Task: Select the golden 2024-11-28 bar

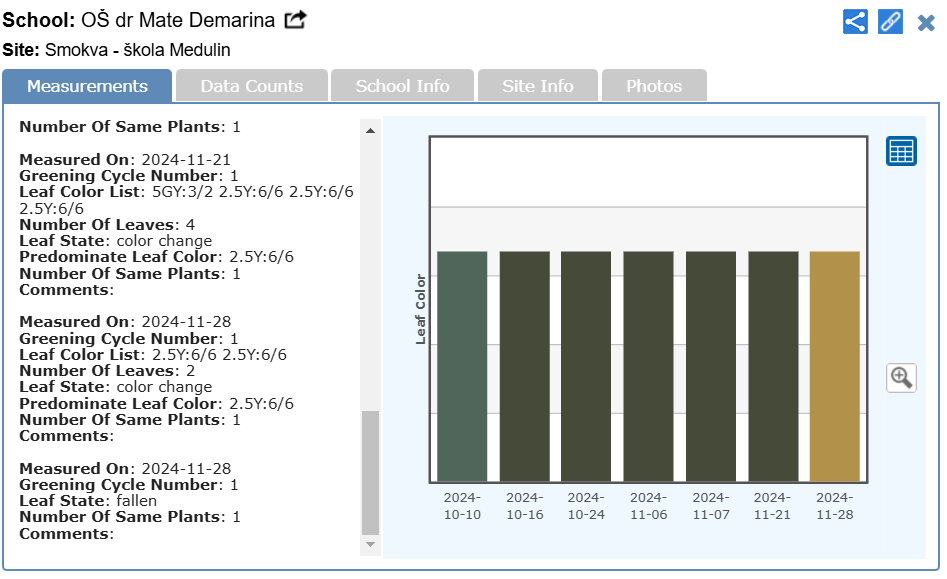Action: [834, 366]
